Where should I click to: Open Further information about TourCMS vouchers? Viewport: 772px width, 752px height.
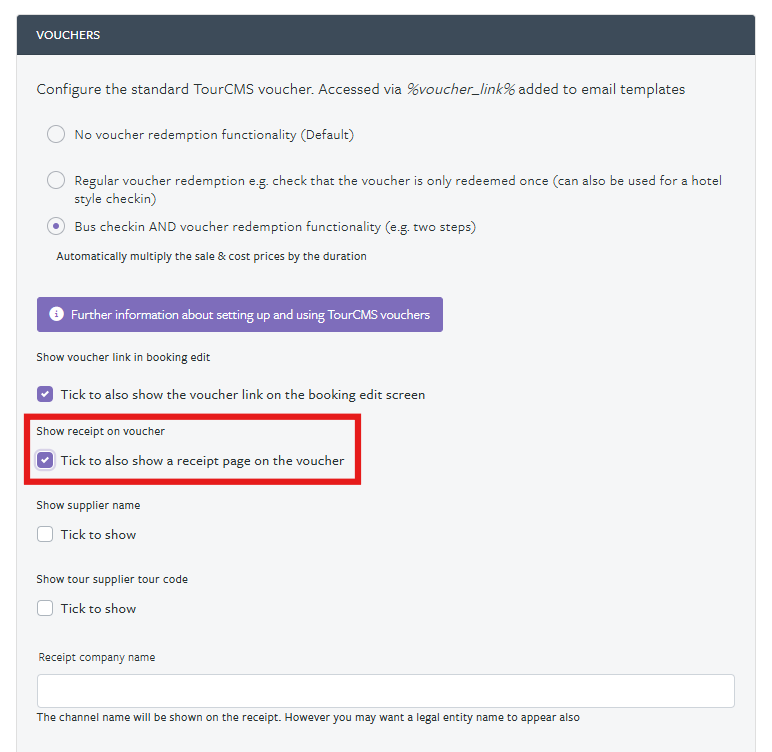coord(240,314)
